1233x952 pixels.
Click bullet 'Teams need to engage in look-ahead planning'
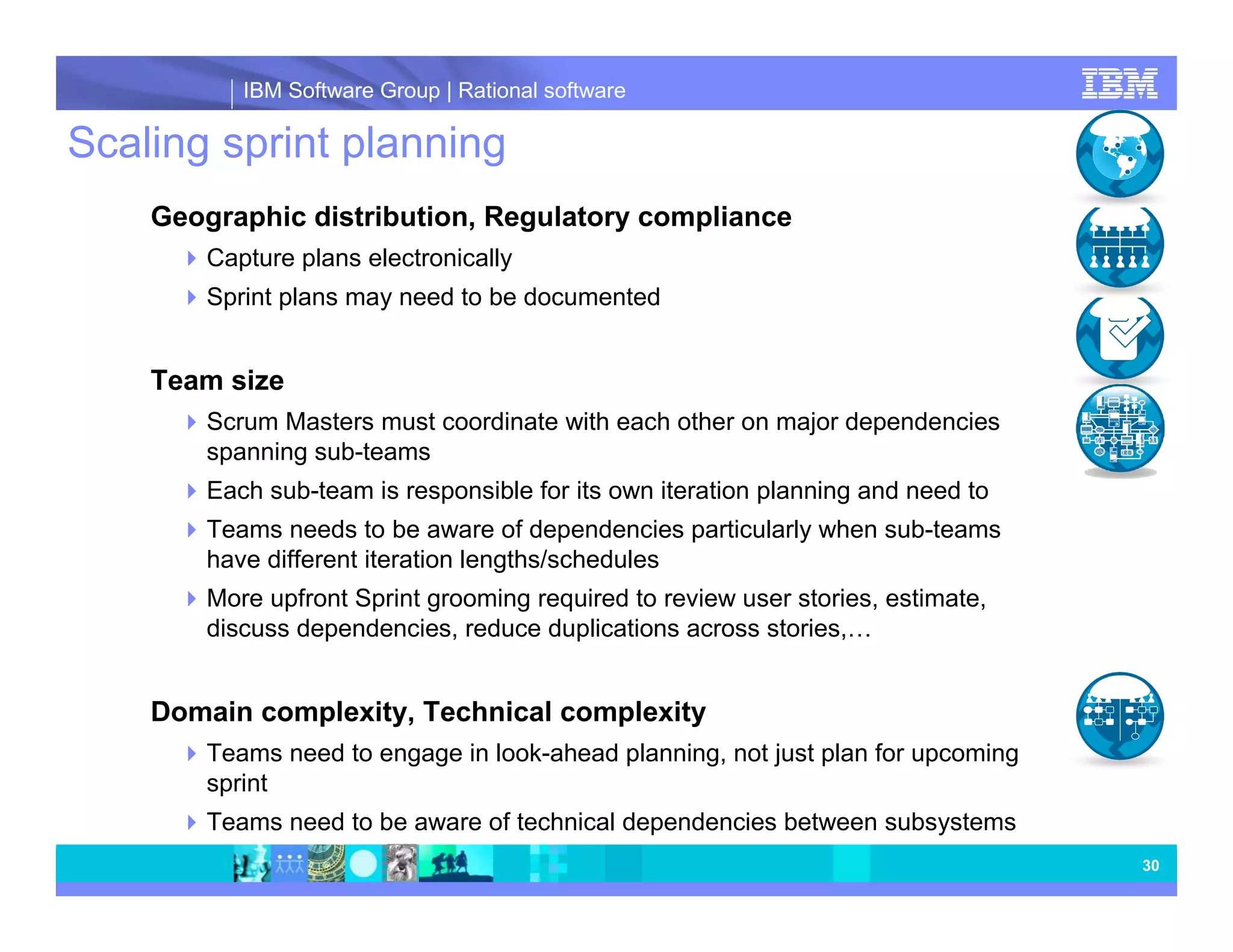coord(612,768)
